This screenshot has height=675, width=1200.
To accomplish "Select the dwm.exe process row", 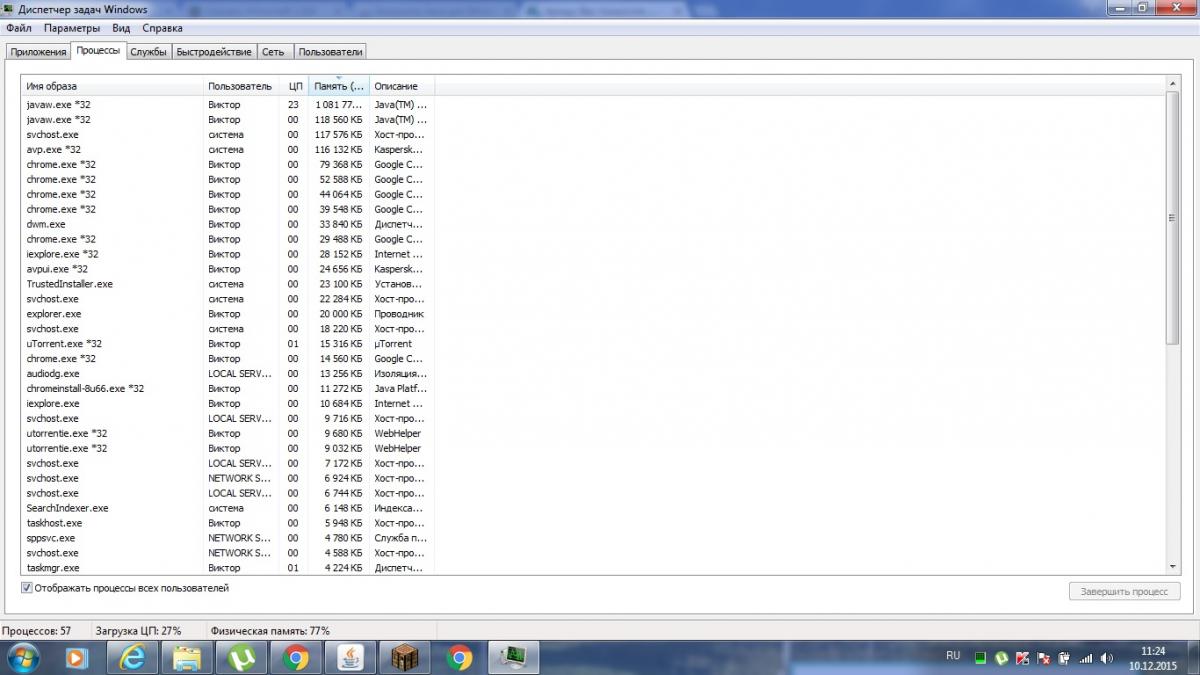I will click(228, 224).
